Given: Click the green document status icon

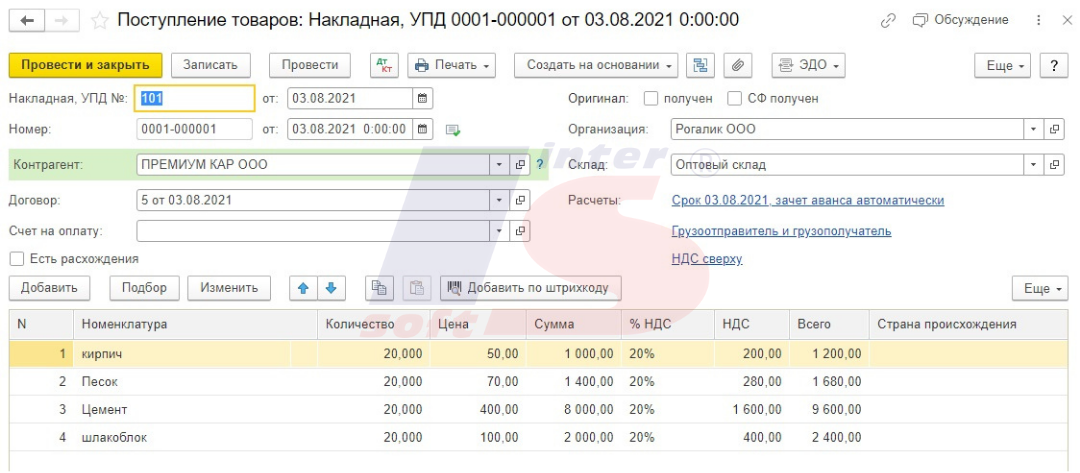Looking at the screenshot, I should pyautogui.click(x=453, y=129).
